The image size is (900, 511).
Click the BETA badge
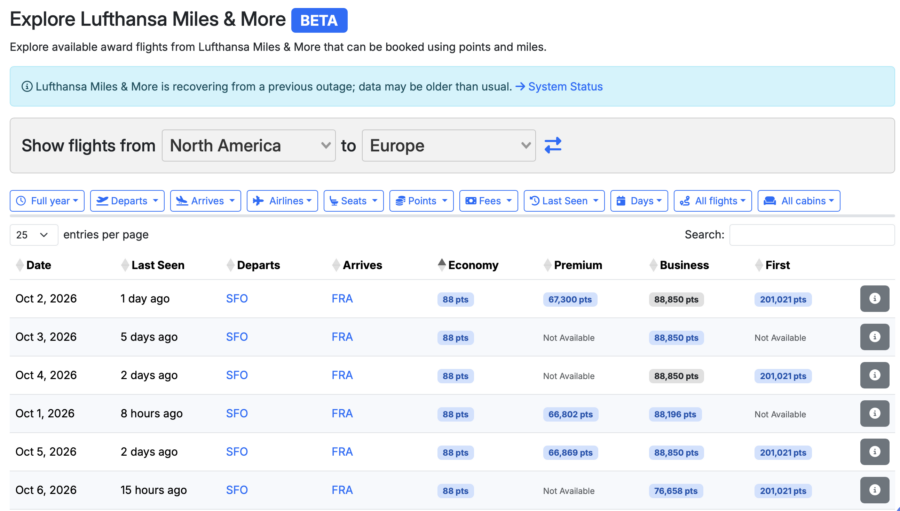tap(319, 21)
